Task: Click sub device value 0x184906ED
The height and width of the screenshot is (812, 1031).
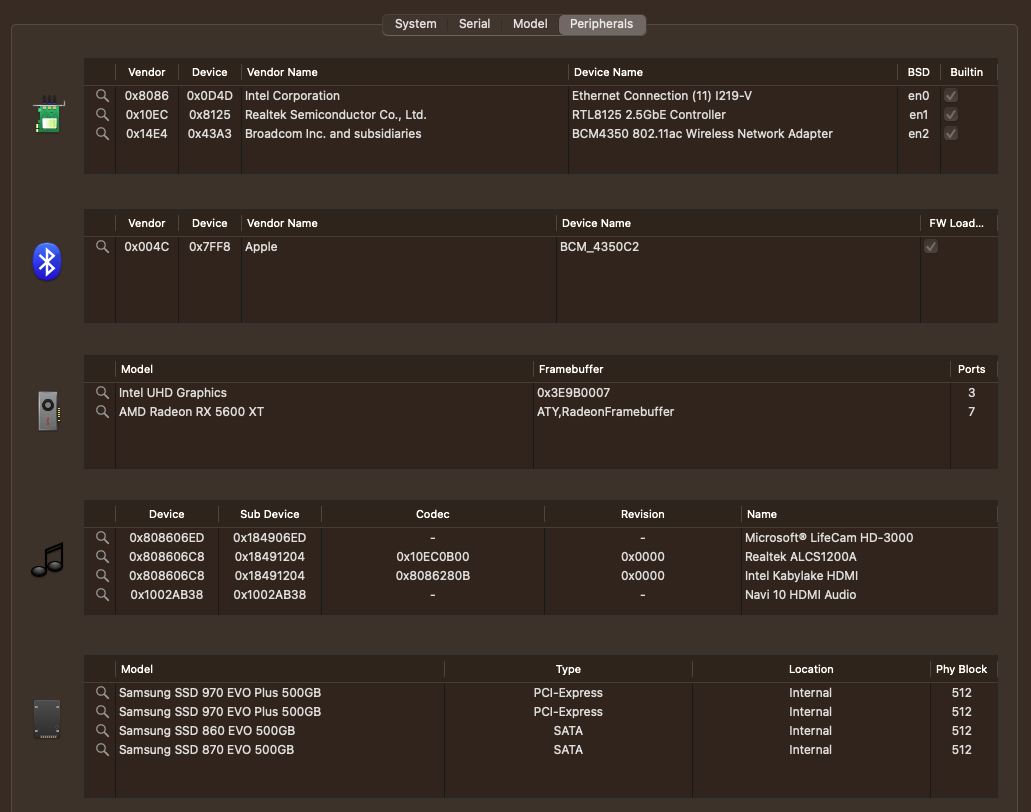Action: coord(270,537)
